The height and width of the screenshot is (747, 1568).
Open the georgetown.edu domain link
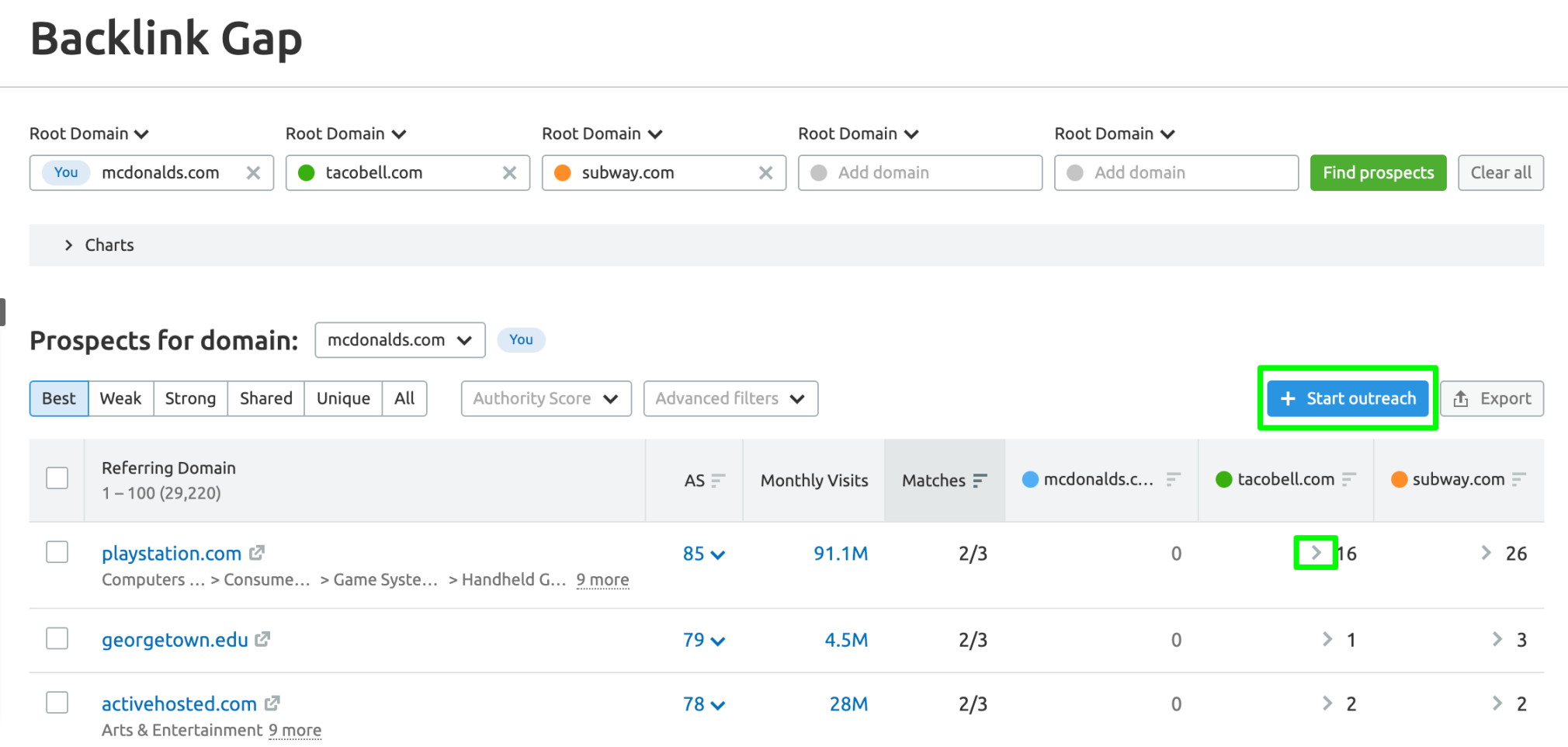point(175,640)
